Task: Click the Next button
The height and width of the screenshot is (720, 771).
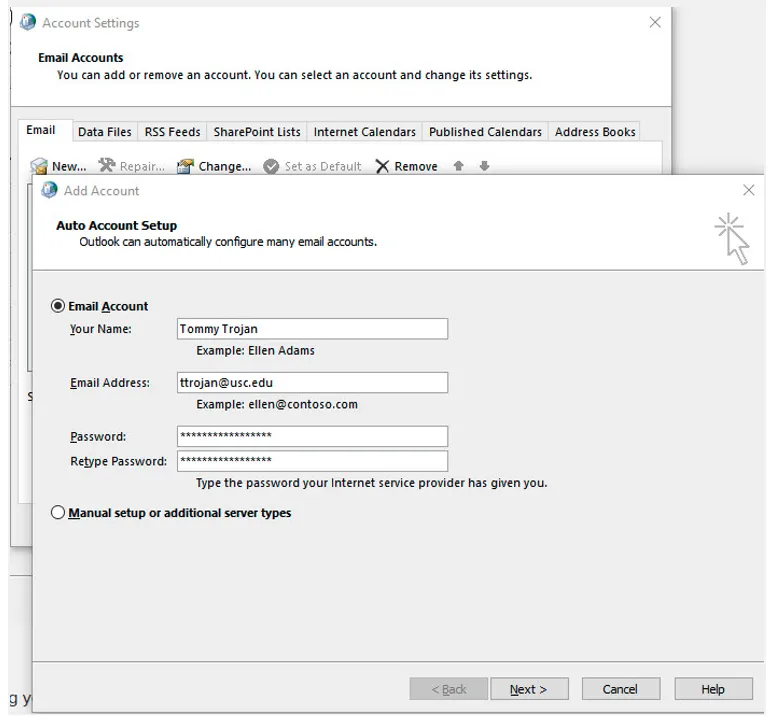Action: [529, 689]
